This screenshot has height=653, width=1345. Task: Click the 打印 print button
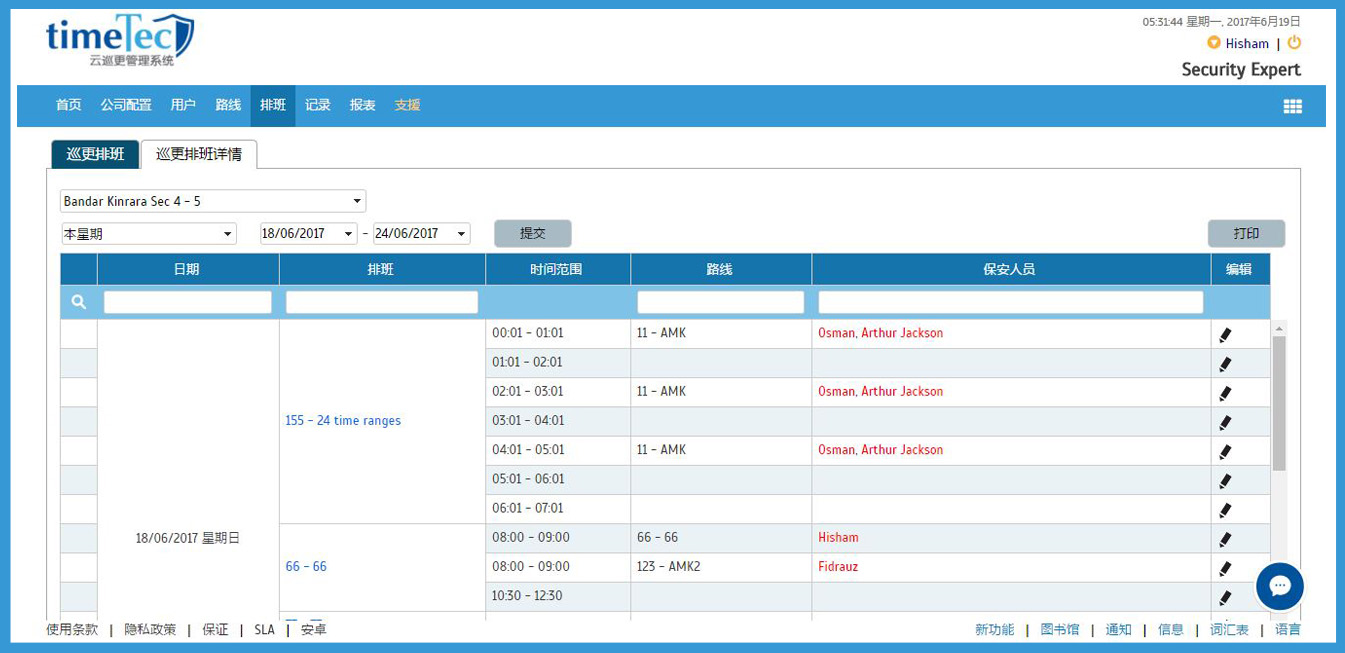[1248, 233]
